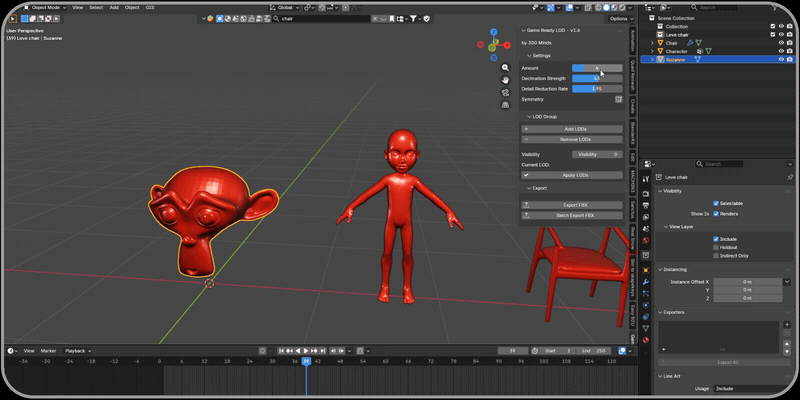Viewport: 800px width, 400px height.
Task: Toggle exclude checkbox for Collection row
Action: tap(773, 27)
